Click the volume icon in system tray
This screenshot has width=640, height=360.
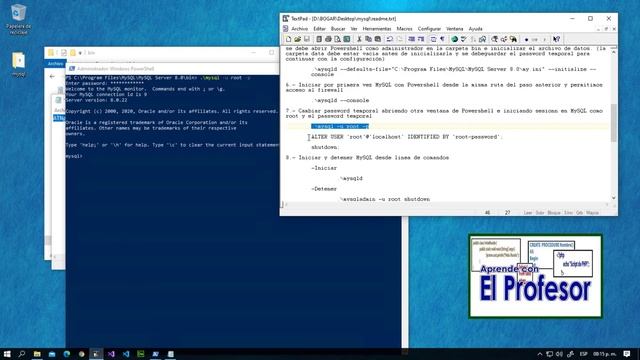click(559, 354)
